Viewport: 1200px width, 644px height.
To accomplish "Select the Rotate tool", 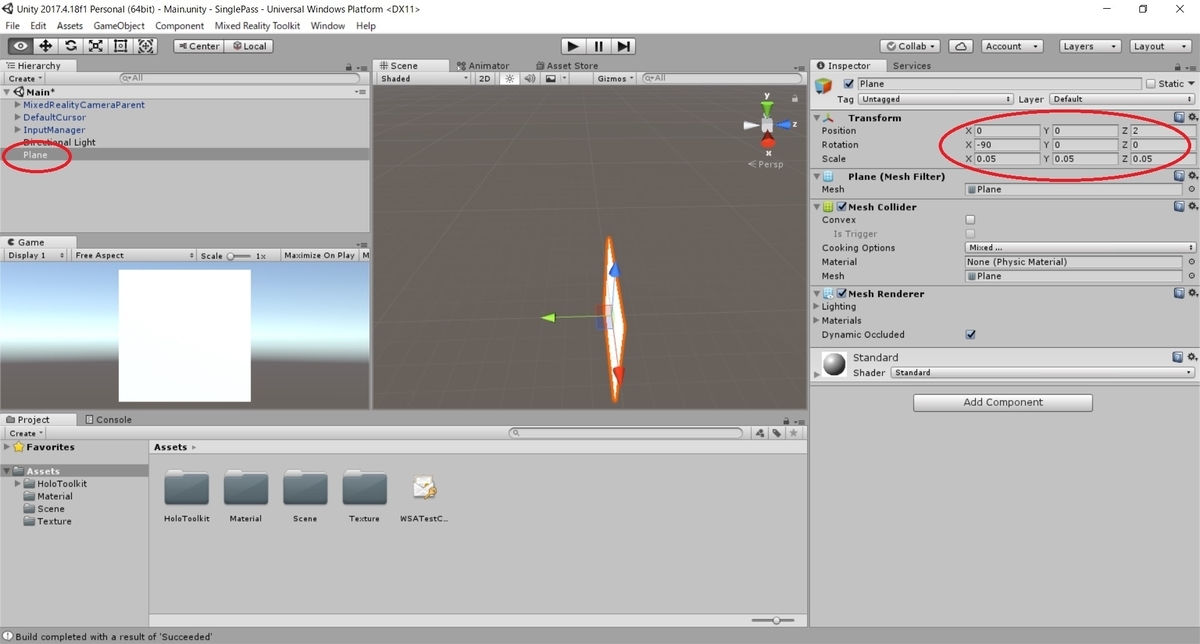I will click(x=71, y=46).
